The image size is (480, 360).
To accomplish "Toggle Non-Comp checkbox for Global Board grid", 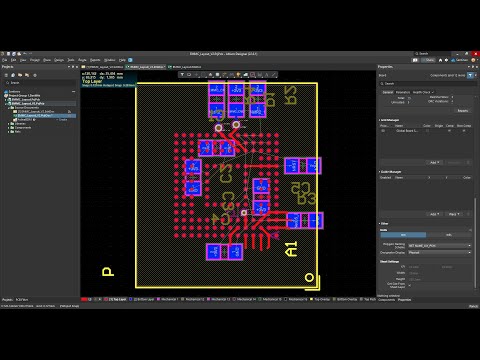I will click(x=464, y=130).
